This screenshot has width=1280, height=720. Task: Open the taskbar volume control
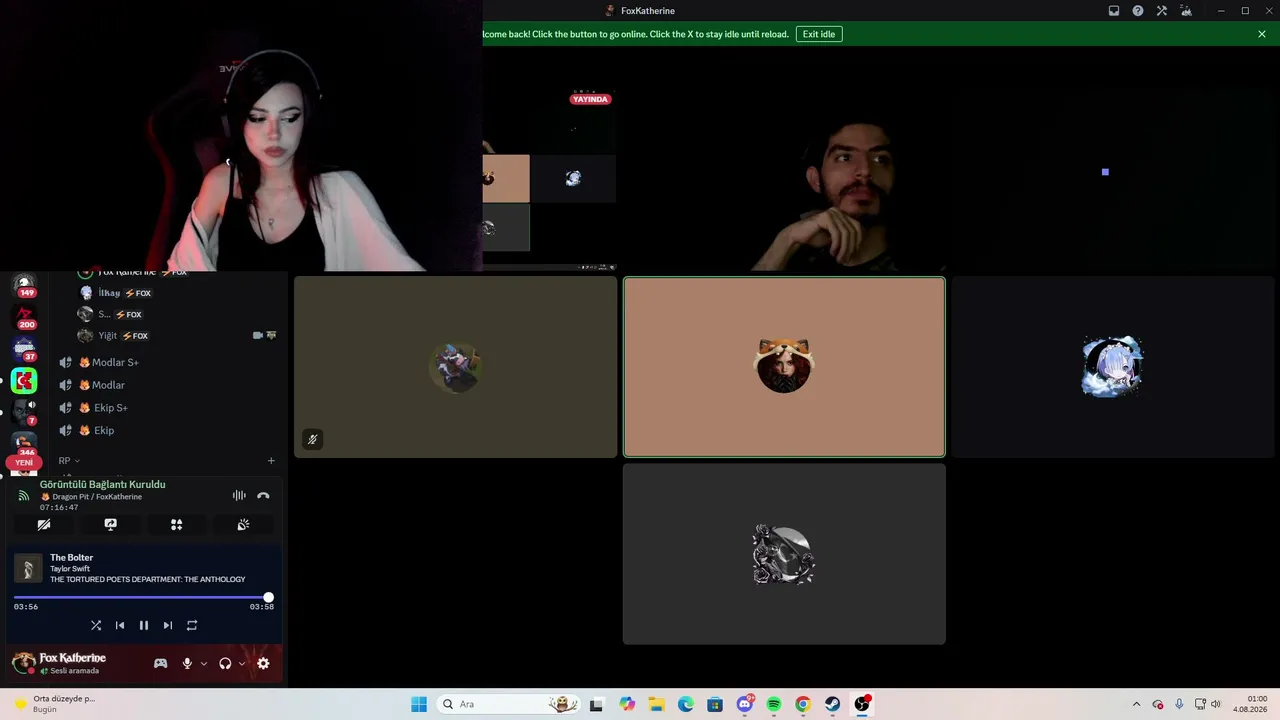coord(1216,704)
